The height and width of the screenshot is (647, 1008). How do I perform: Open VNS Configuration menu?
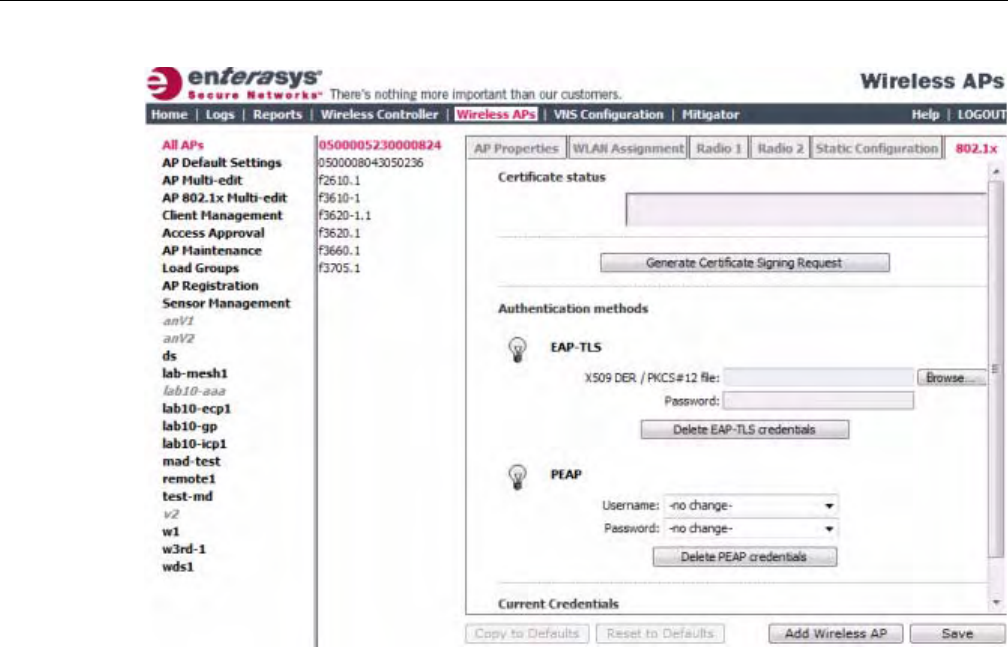(x=608, y=114)
